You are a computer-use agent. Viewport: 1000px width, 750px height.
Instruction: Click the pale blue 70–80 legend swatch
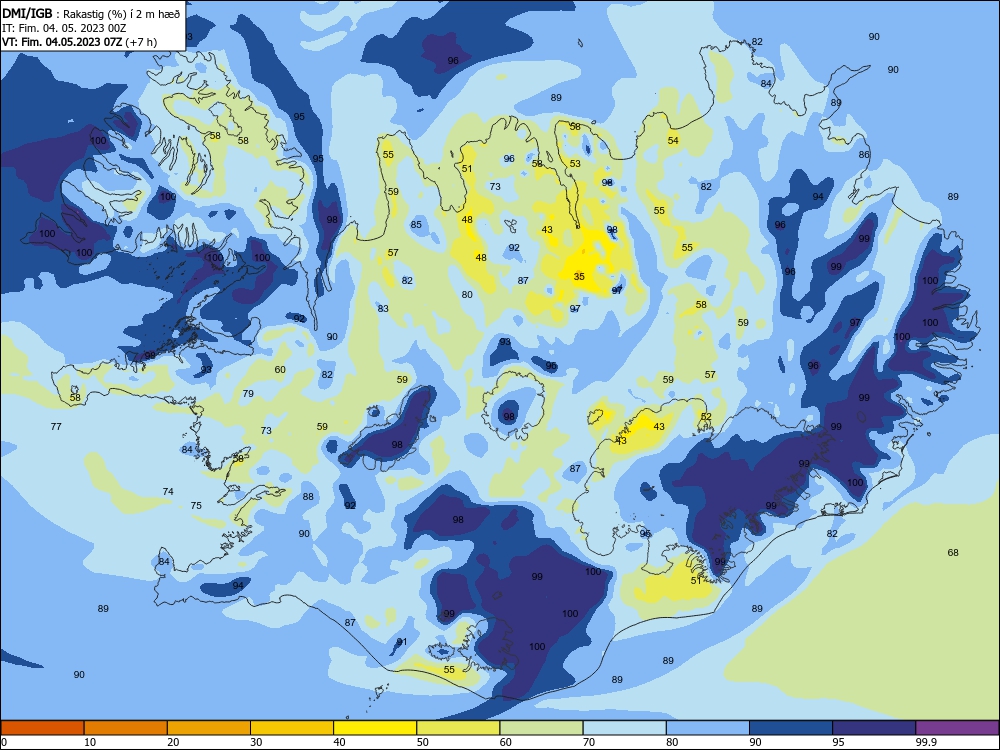[624, 728]
